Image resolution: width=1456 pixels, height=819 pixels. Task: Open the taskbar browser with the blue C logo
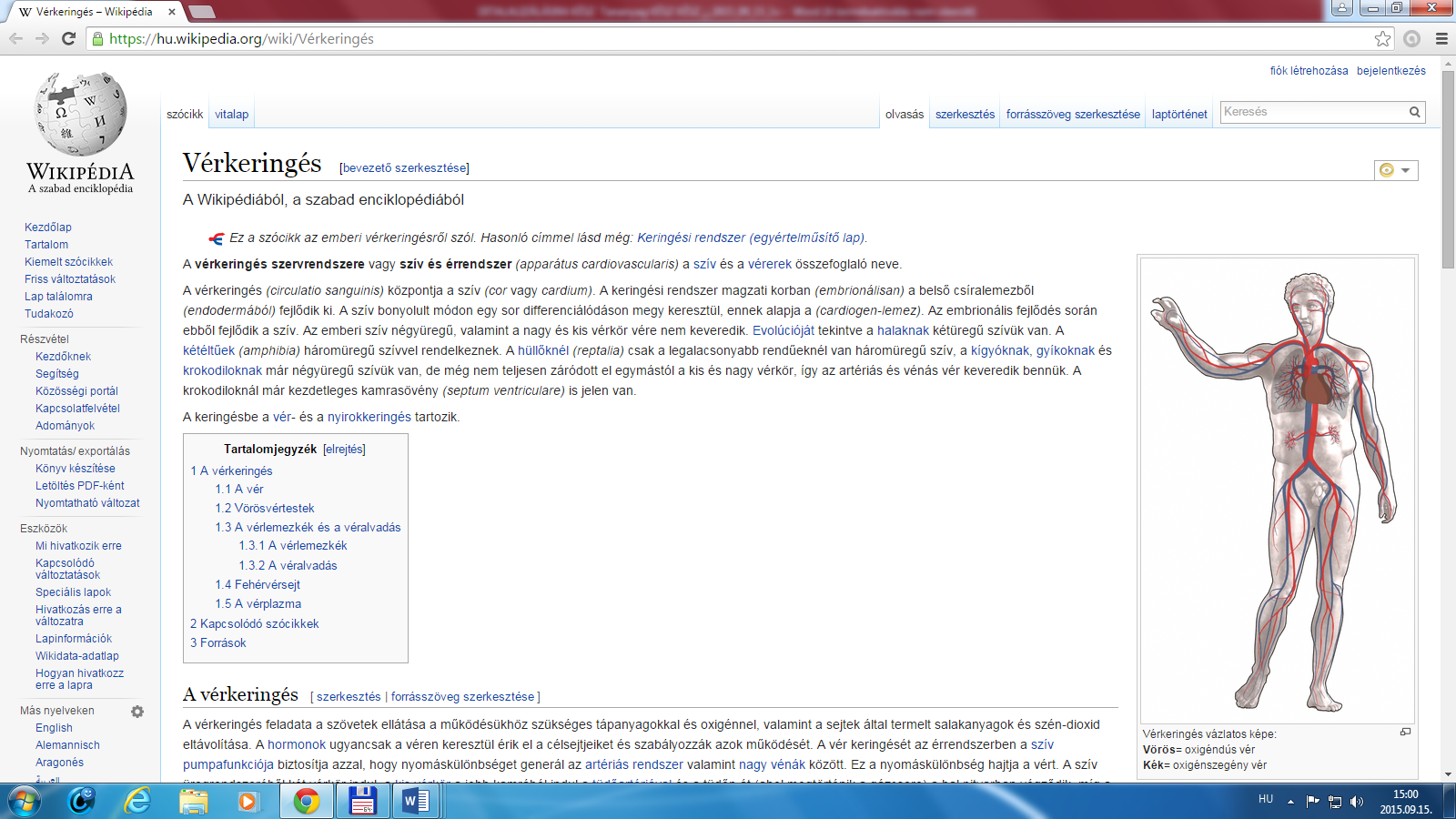82,801
